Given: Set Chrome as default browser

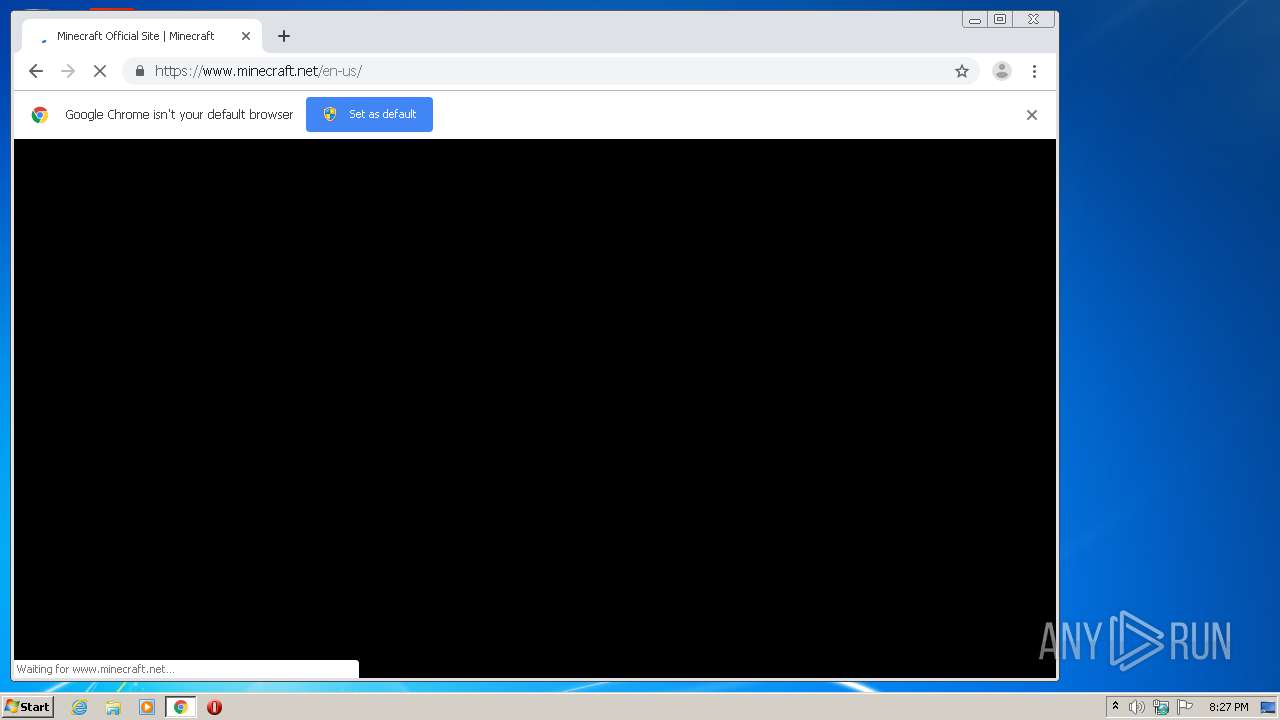Looking at the screenshot, I should [x=369, y=114].
